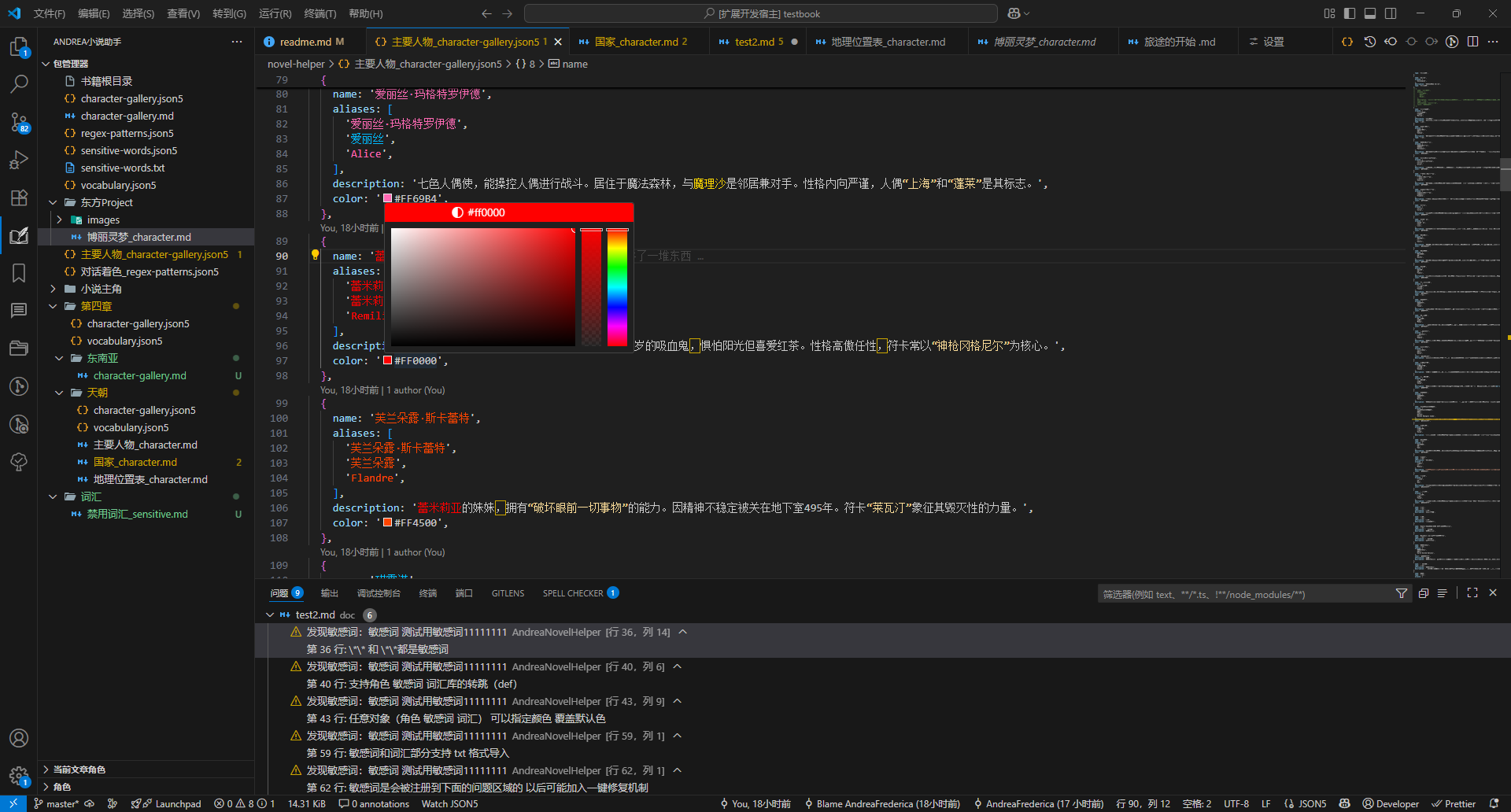This screenshot has height=812, width=1511.
Task: Click the split editor right icon
Action: (x=1472, y=42)
